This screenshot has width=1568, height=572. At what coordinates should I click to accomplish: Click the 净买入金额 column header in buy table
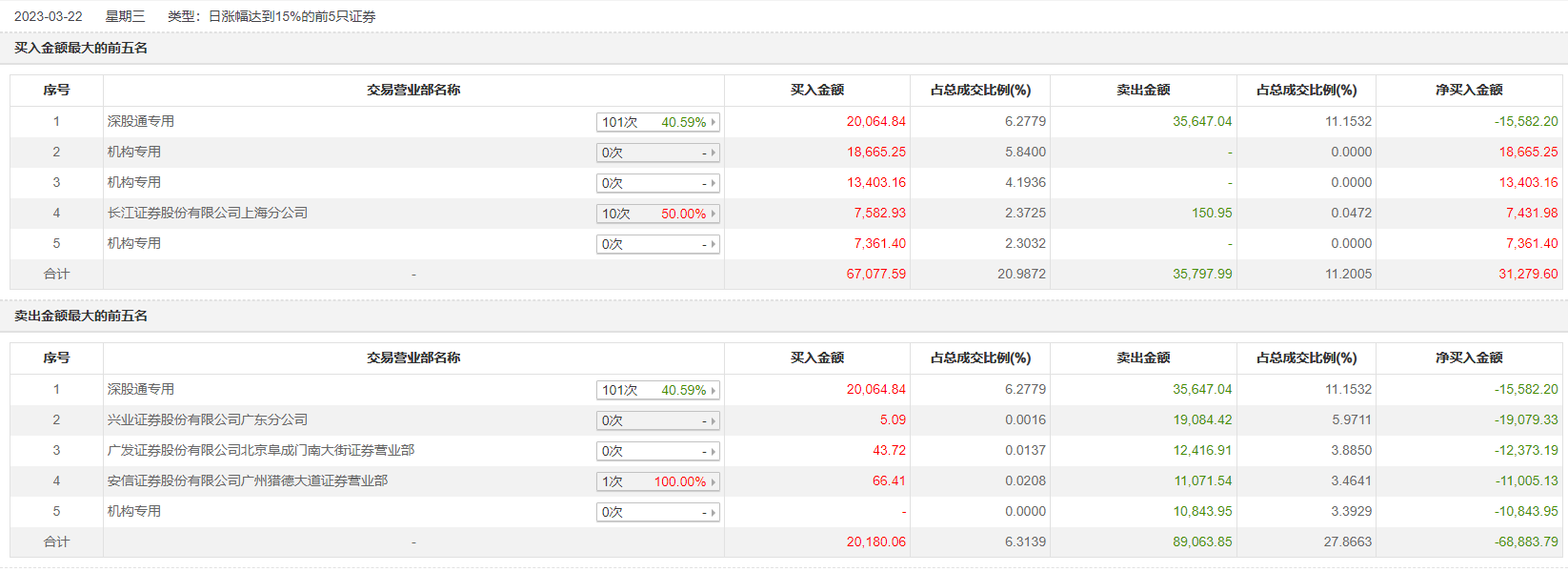1468,90
